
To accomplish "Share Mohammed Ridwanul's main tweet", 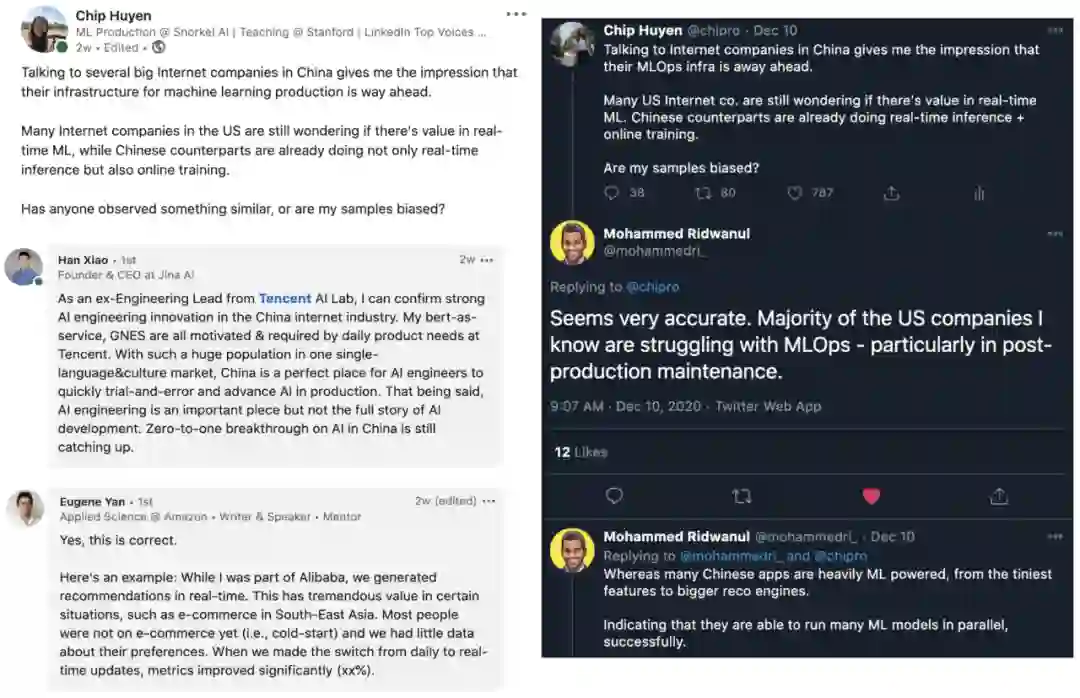I will [998, 496].
